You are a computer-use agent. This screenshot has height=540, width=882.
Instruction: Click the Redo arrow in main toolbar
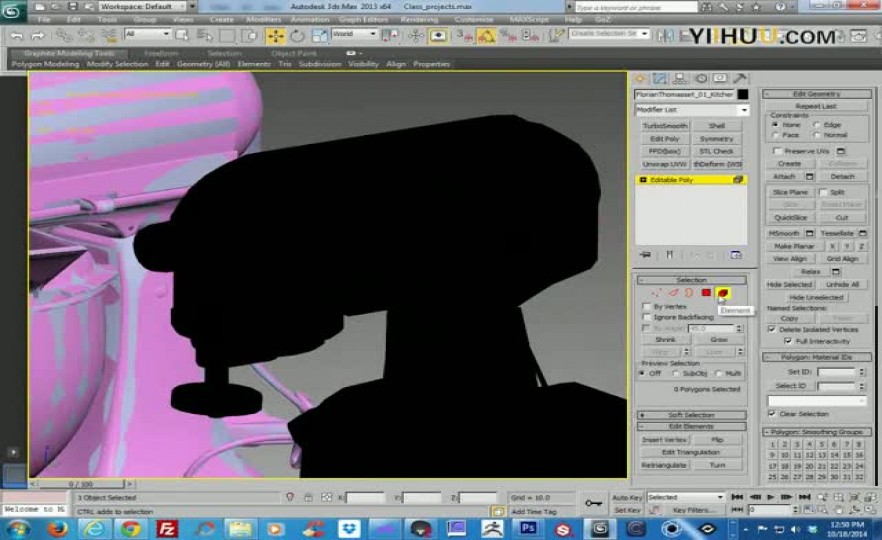[x=37, y=36]
